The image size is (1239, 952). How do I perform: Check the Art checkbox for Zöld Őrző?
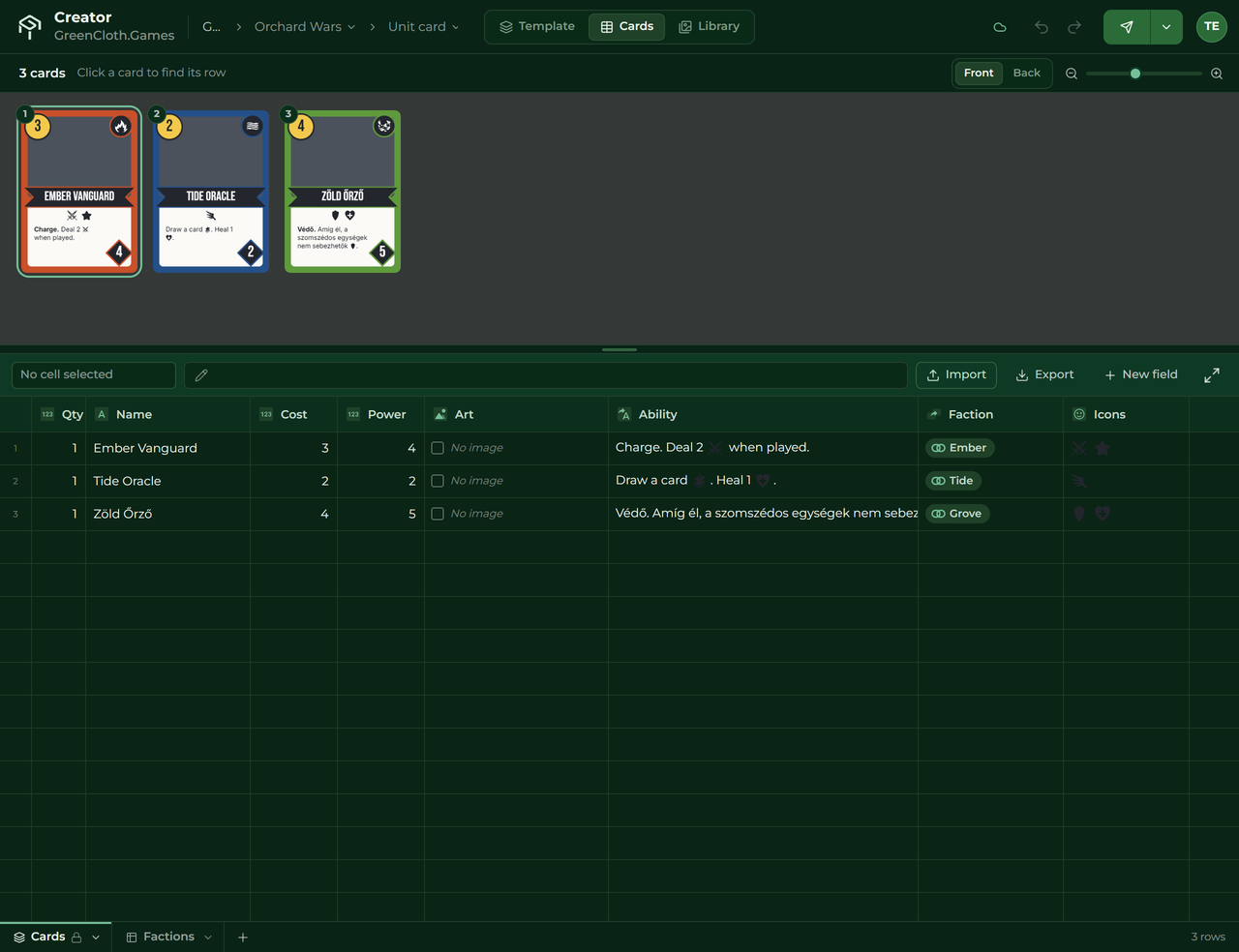coord(438,514)
